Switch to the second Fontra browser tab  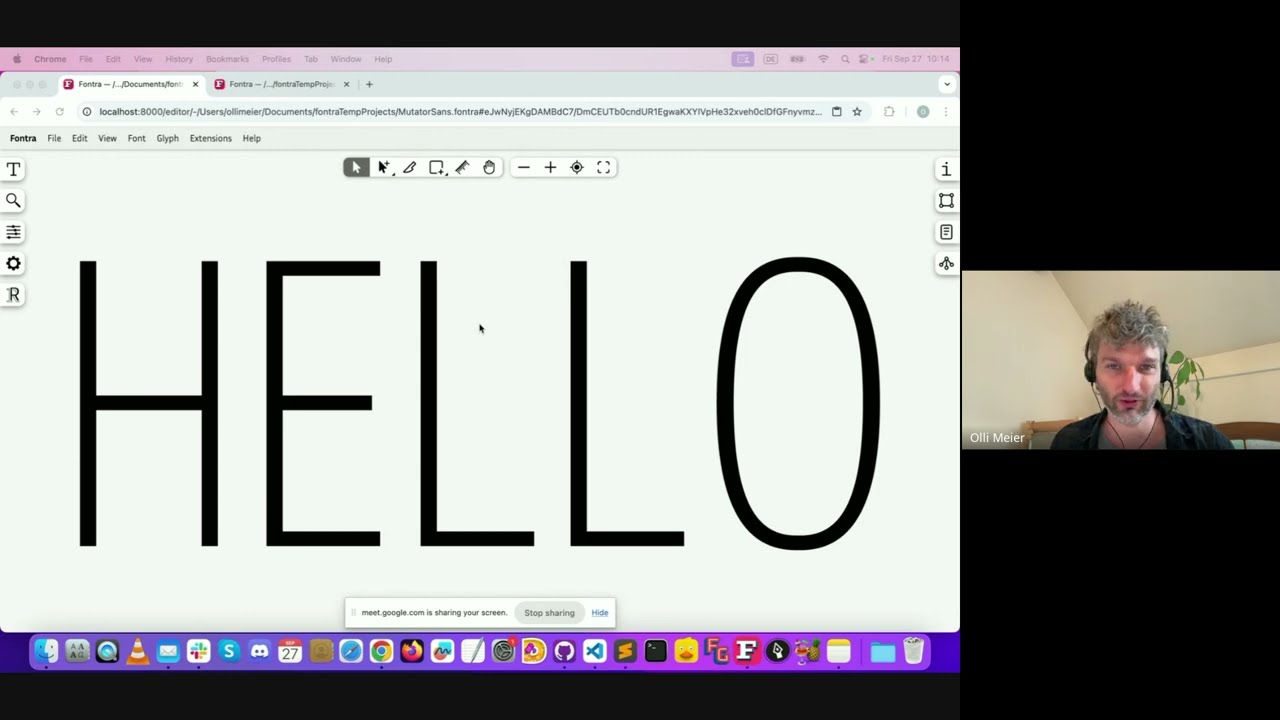(x=282, y=84)
